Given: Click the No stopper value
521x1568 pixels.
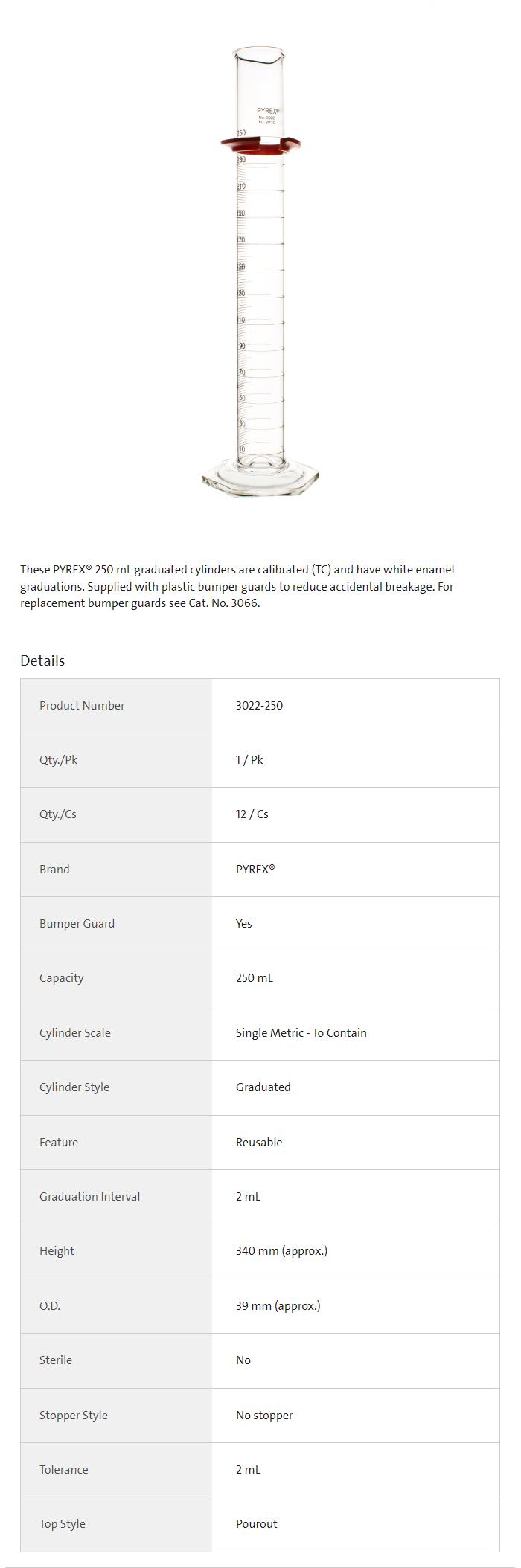Looking at the screenshot, I should [264, 1415].
